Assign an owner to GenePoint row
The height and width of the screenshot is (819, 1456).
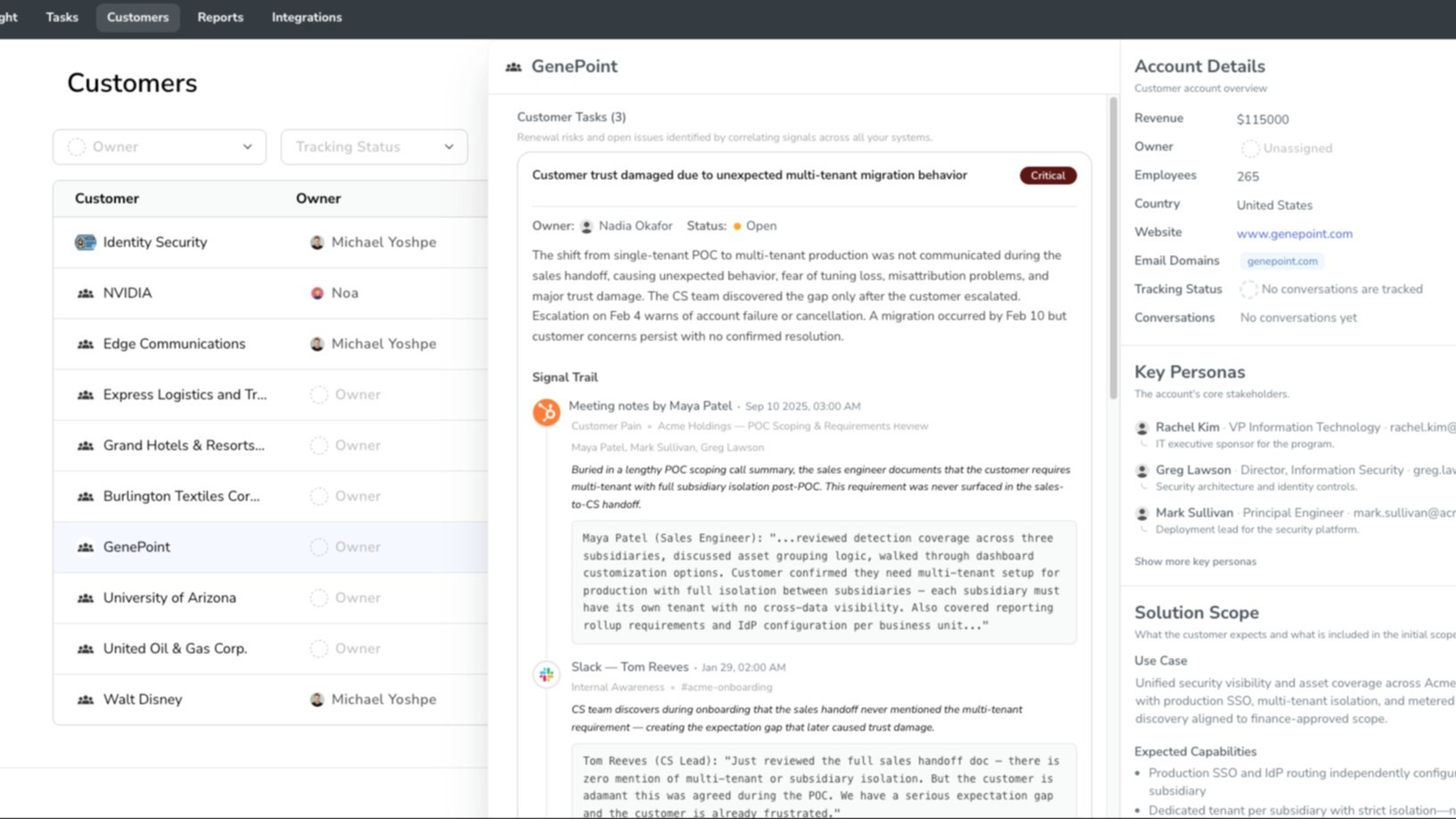[346, 547]
